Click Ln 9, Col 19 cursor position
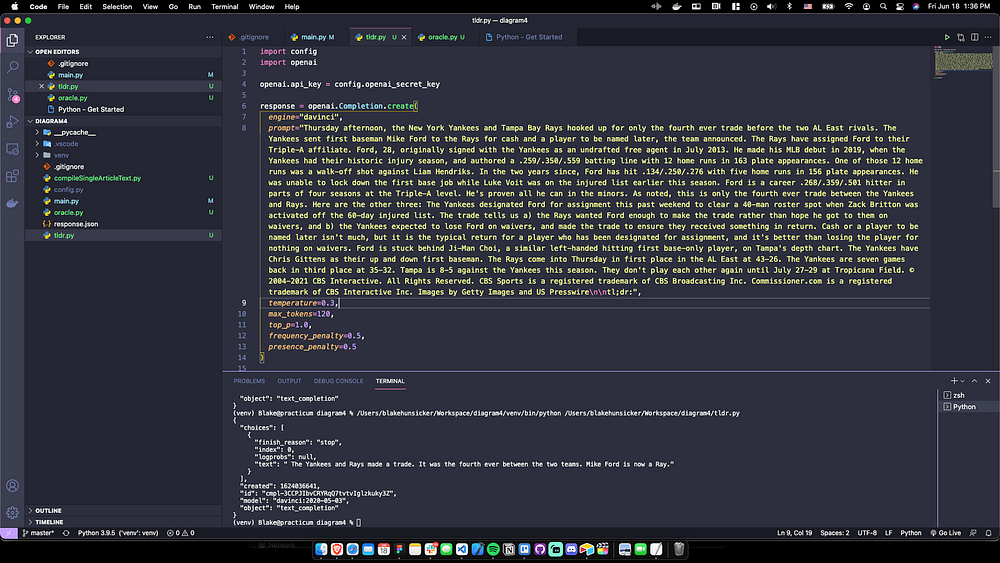The height and width of the screenshot is (563, 1000). [x=794, y=533]
